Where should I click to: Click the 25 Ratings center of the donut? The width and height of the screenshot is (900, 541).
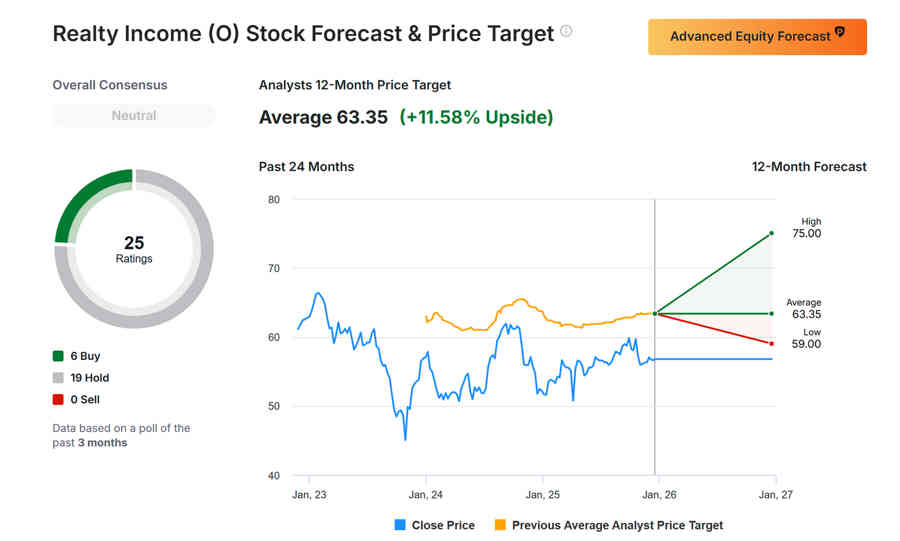coord(134,249)
